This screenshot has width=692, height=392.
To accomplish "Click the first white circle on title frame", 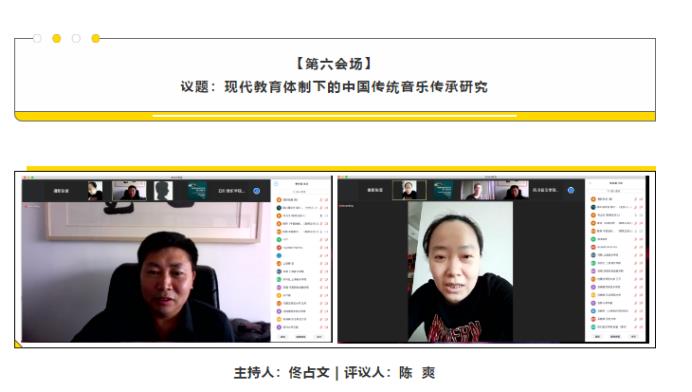I will click(38, 38).
